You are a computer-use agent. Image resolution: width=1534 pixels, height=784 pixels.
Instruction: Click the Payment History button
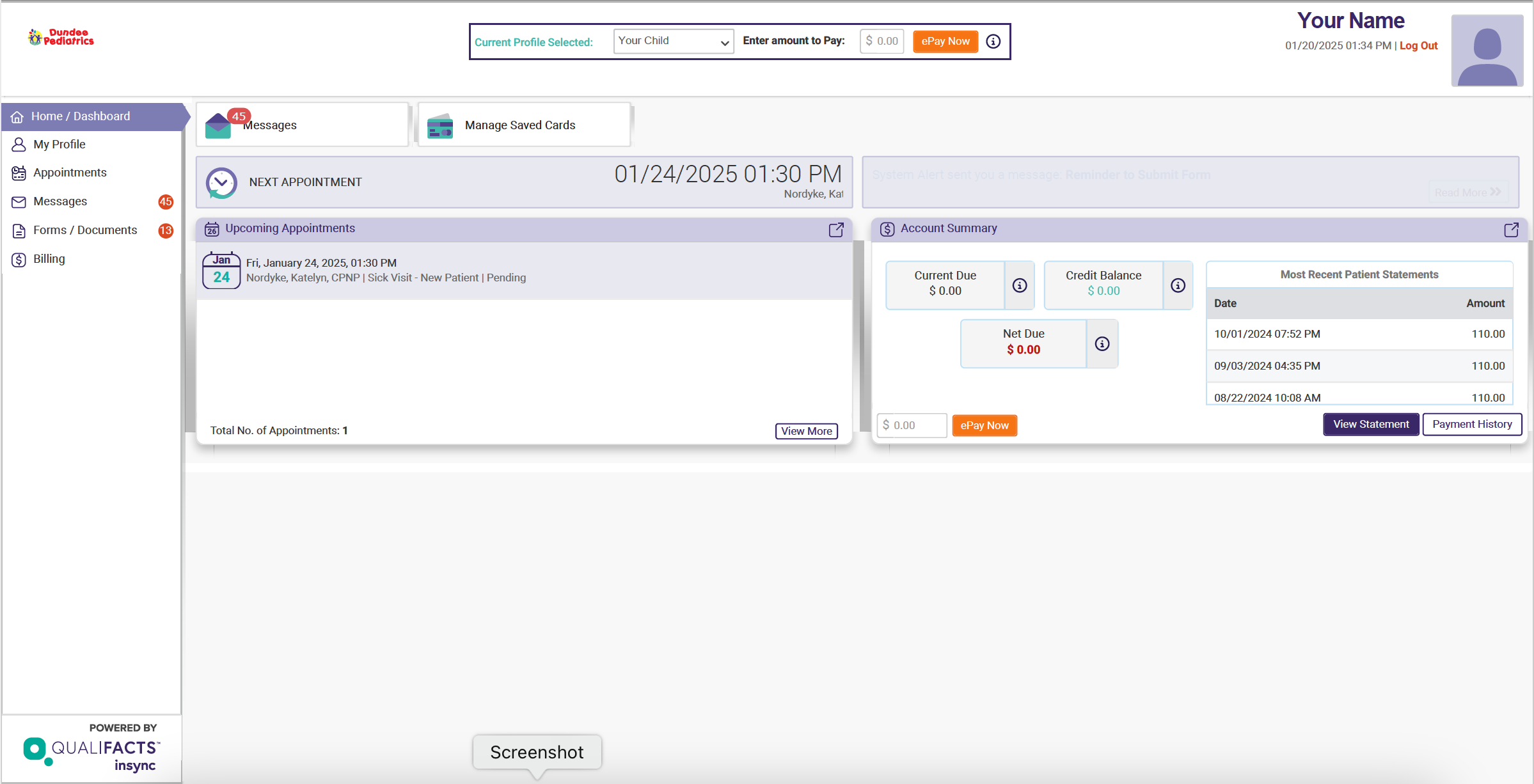pyautogui.click(x=1471, y=425)
